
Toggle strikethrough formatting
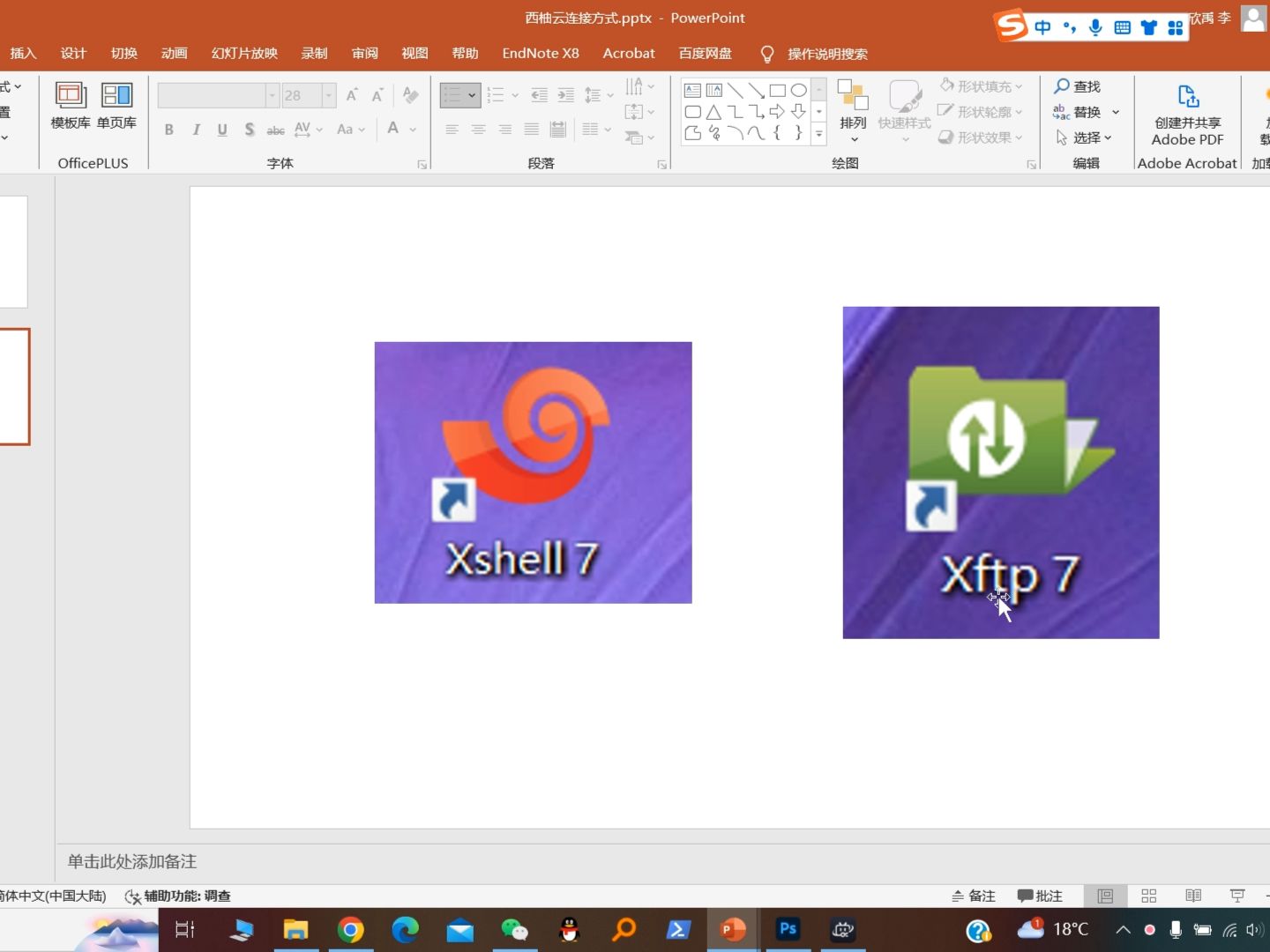point(276,130)
